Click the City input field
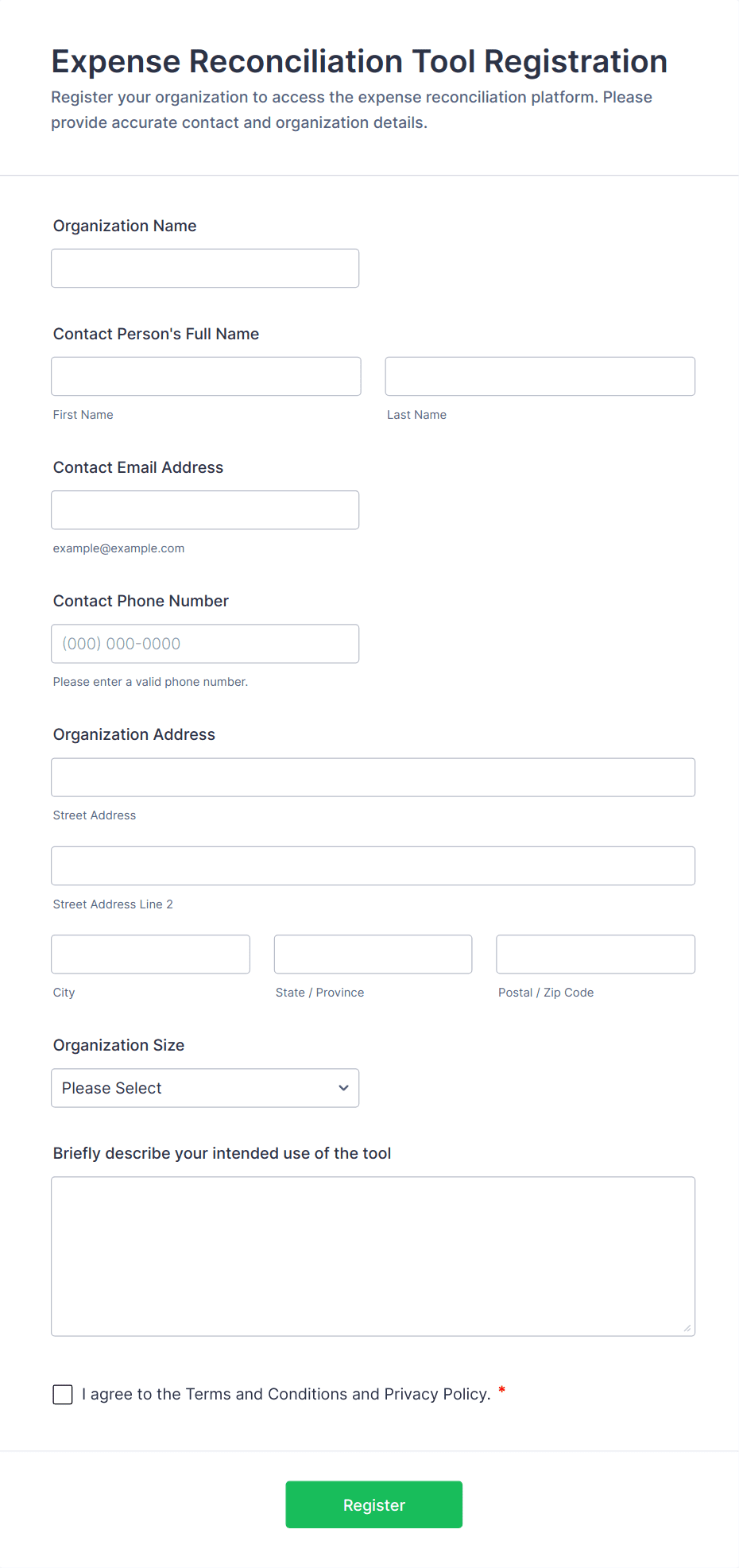Viewport: 739px width, 1568px height. click(x=150, y=954)
